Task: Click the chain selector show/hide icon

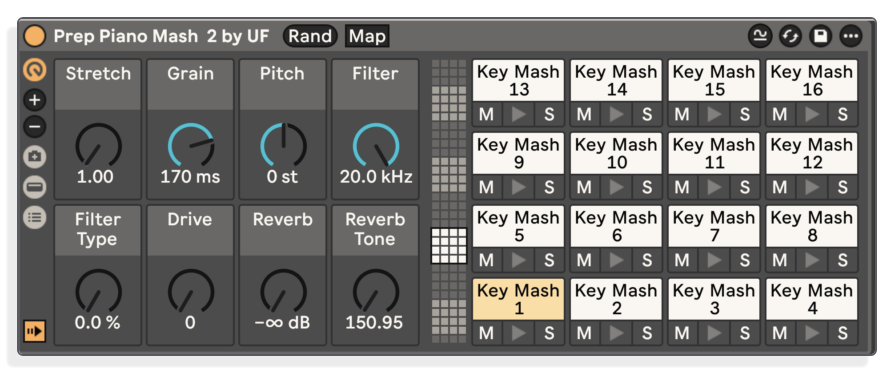Action: 35,187
